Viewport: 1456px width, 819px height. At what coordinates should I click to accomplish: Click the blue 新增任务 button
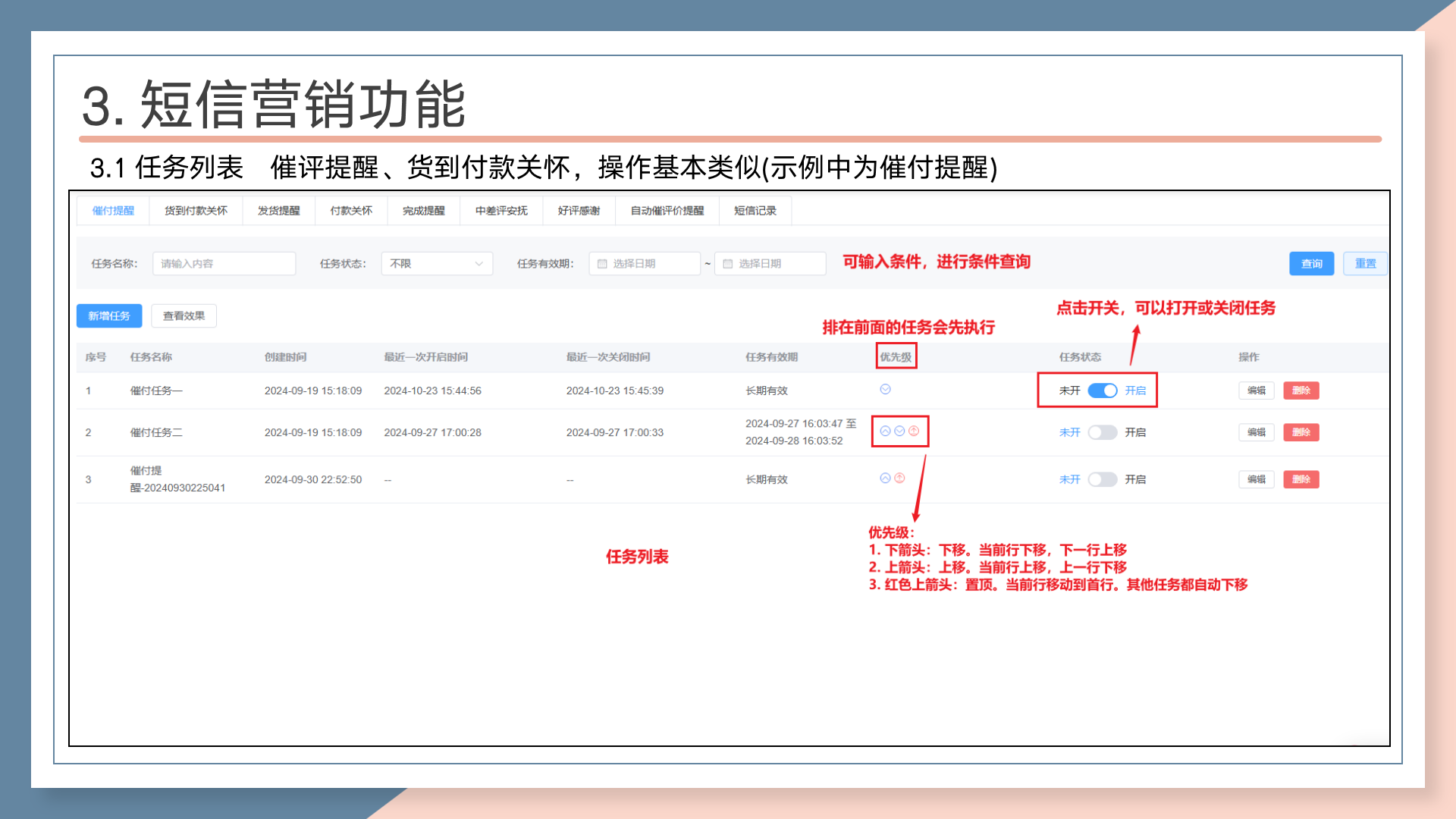[109, 316]
